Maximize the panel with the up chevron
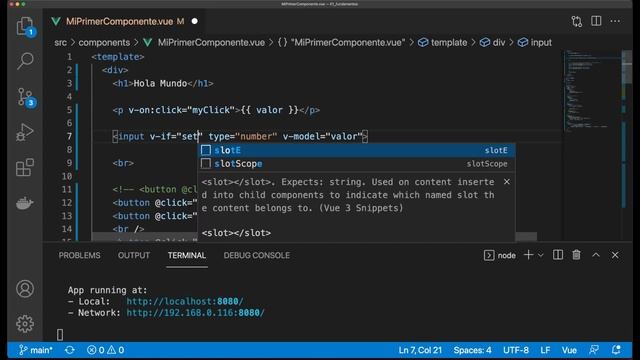The width and height of the screenshot is (640, 360). [596, 255]
